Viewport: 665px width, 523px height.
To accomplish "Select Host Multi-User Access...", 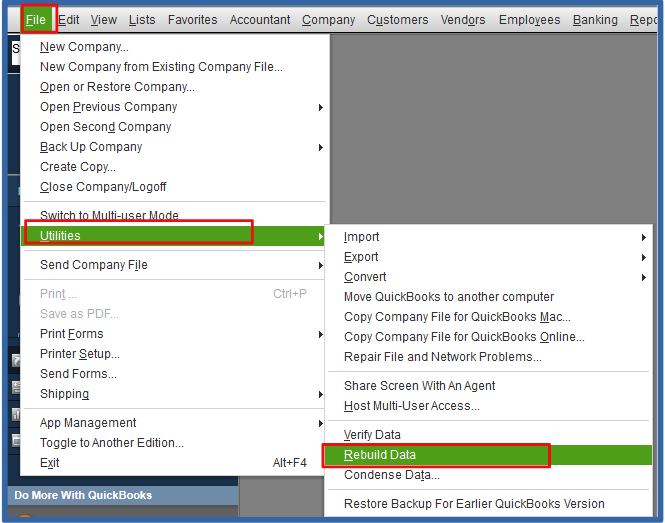I will (489, 406).
